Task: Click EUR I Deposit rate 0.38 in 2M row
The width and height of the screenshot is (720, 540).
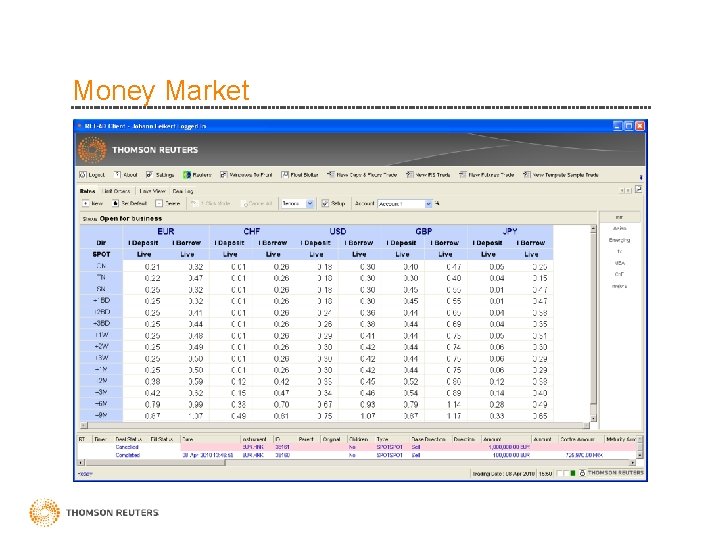Action: pos(152,382)
